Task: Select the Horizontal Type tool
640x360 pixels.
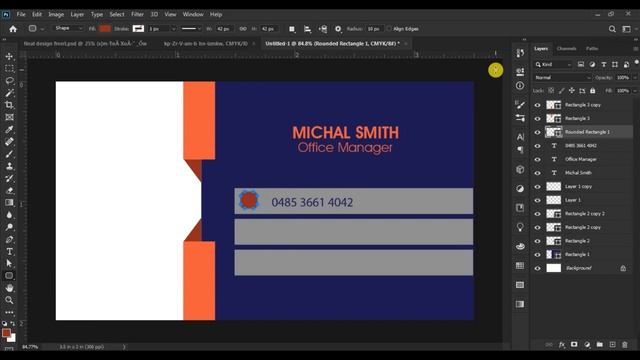Action: (9, 252)
